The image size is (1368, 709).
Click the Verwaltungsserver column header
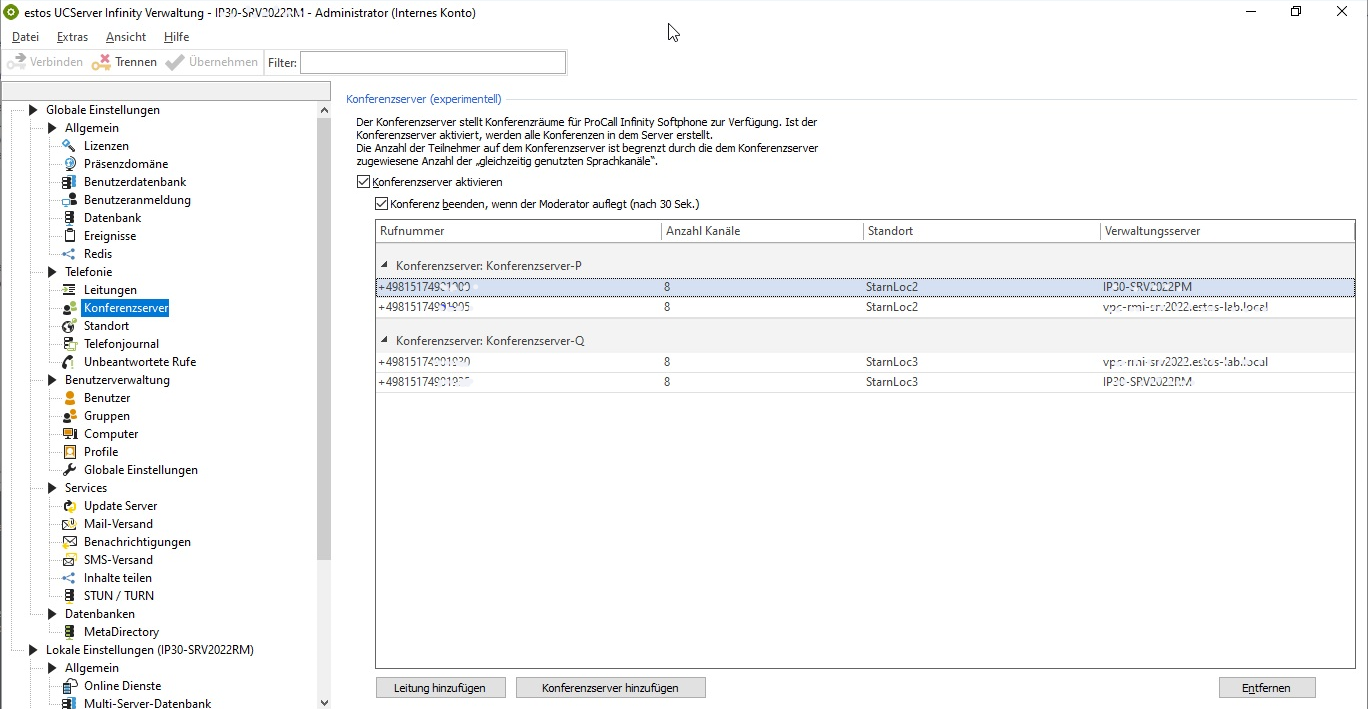(x=1227, y=231)
